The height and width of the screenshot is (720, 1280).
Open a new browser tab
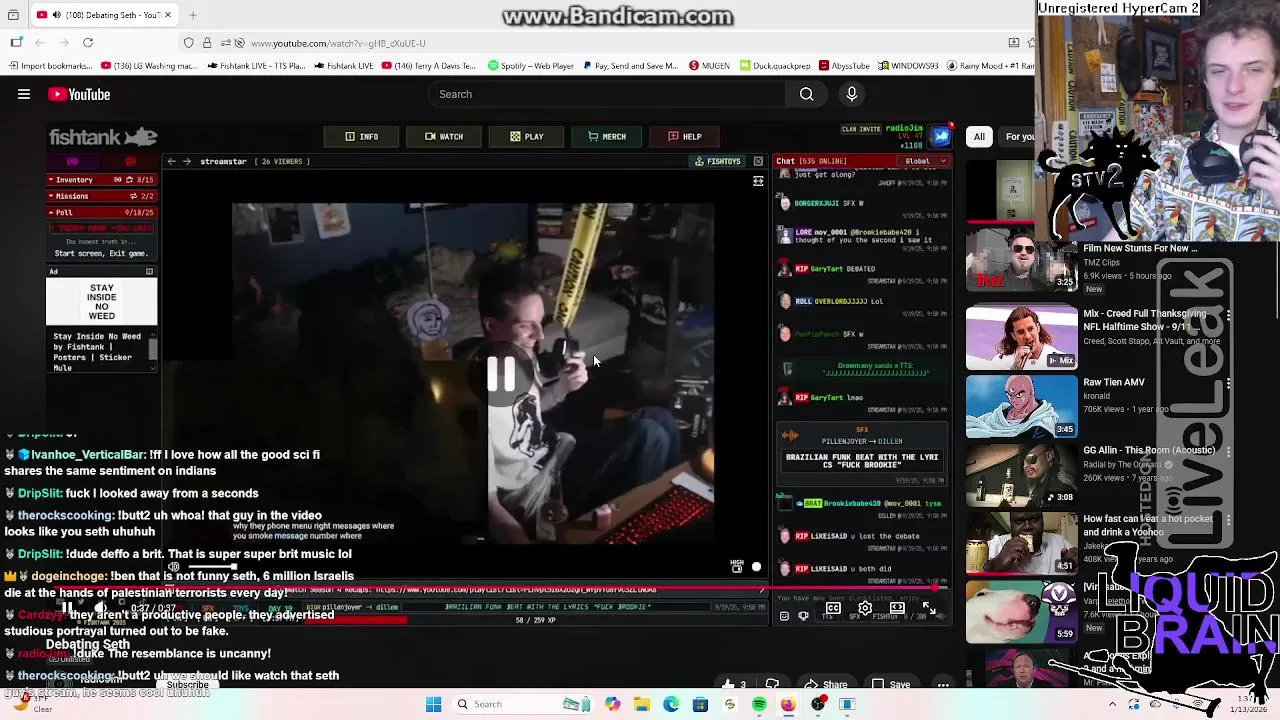pos(193,15)
